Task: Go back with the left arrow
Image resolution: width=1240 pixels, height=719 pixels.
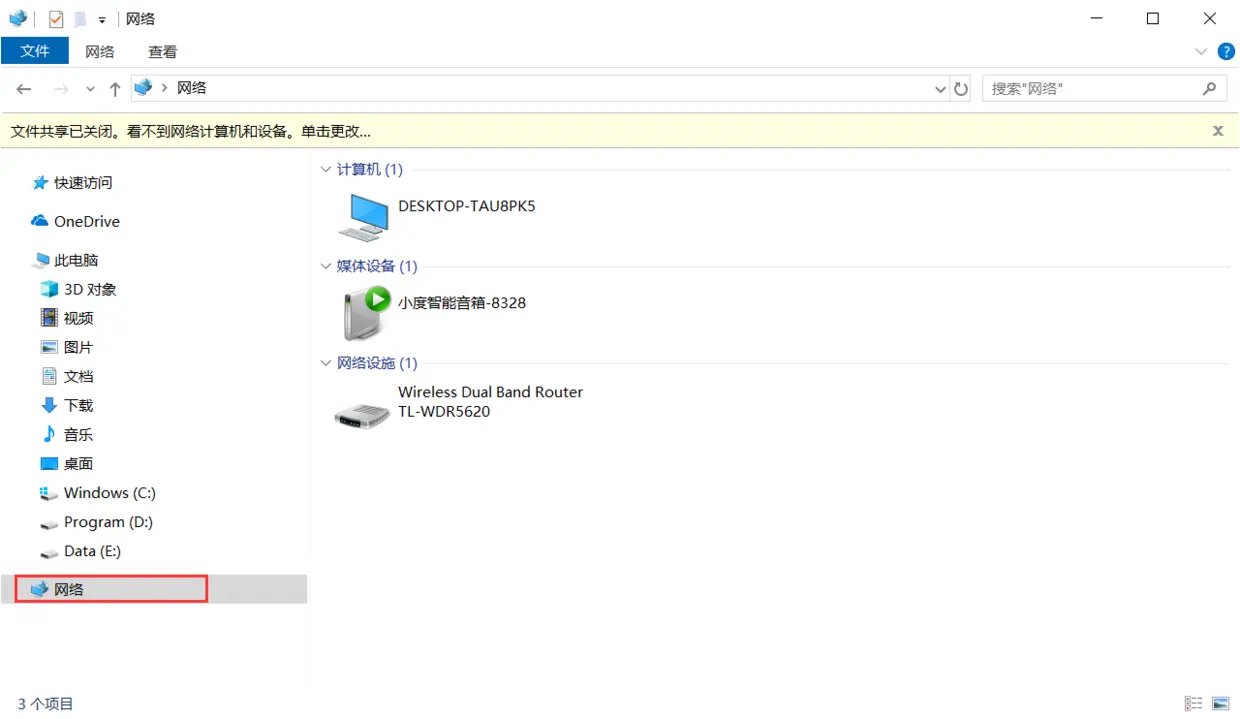Action: click(x=24, y=89)
